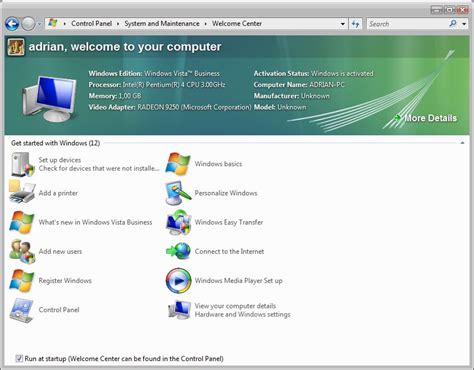Select System and Maintenance in the breadcrumb
The width and height of the screenshot is (474, 370).
point(162,24)
